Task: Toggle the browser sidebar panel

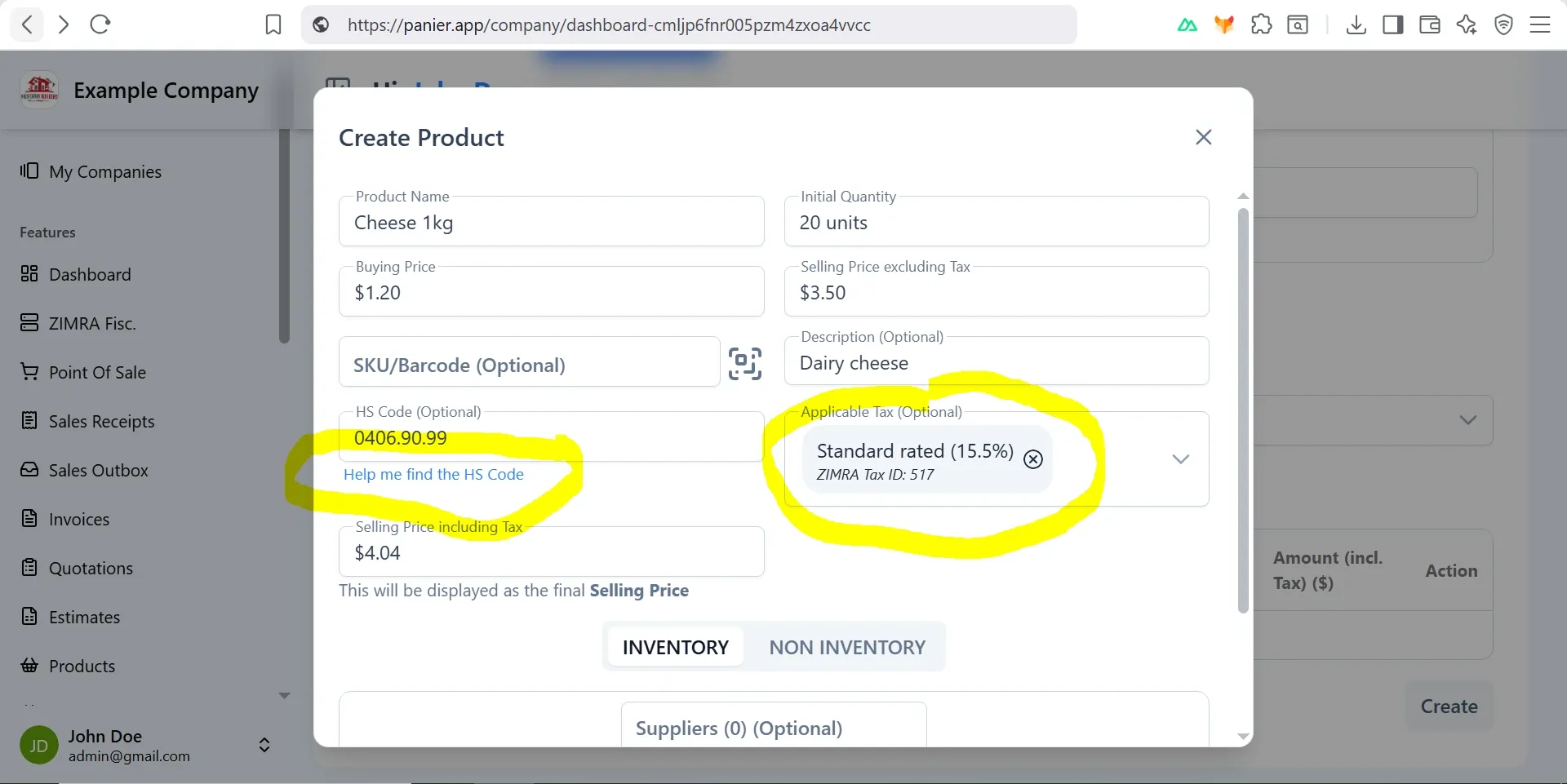Action: 1393,25
